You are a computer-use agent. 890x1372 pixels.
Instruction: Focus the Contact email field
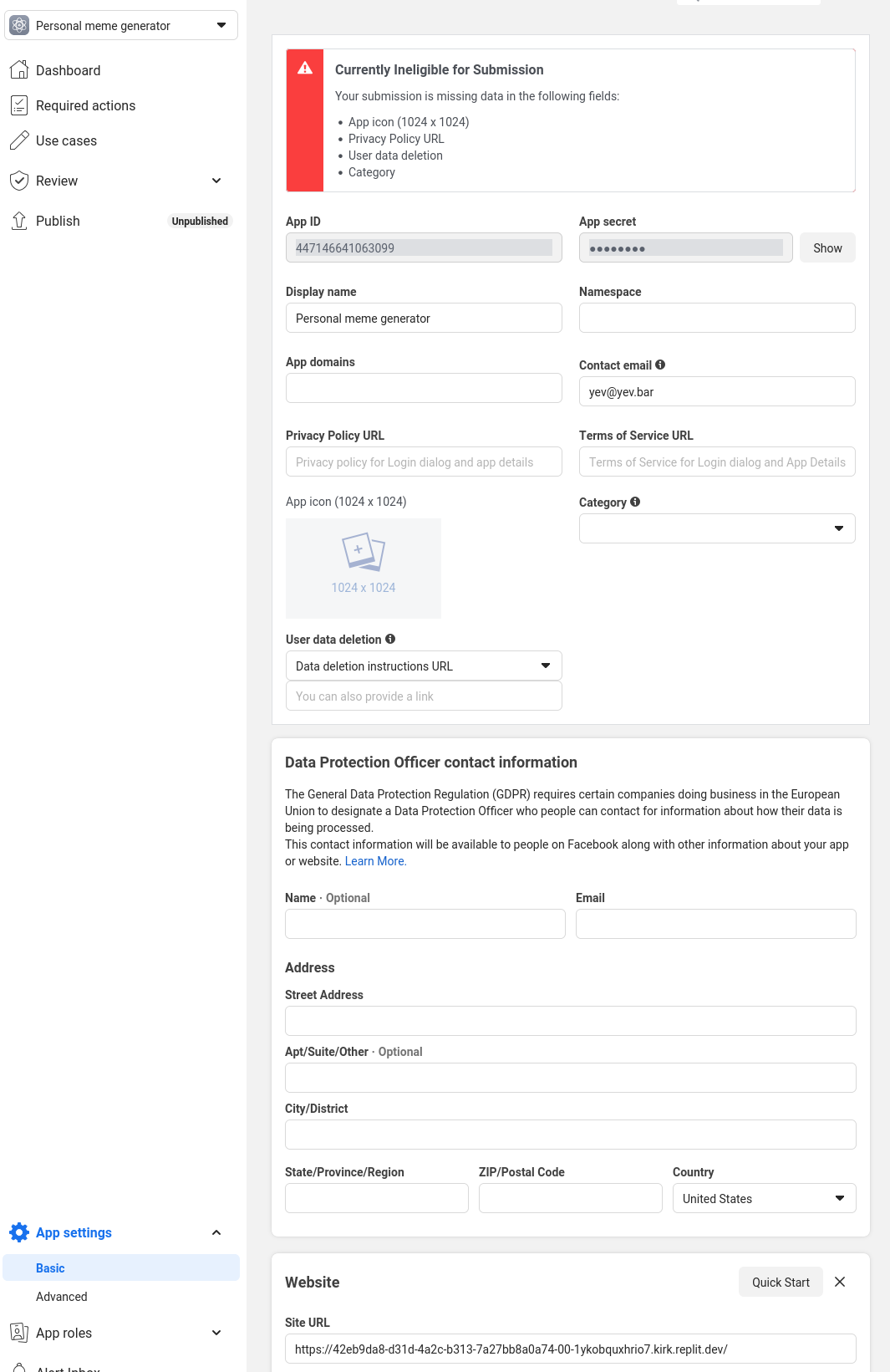[717, 391]
